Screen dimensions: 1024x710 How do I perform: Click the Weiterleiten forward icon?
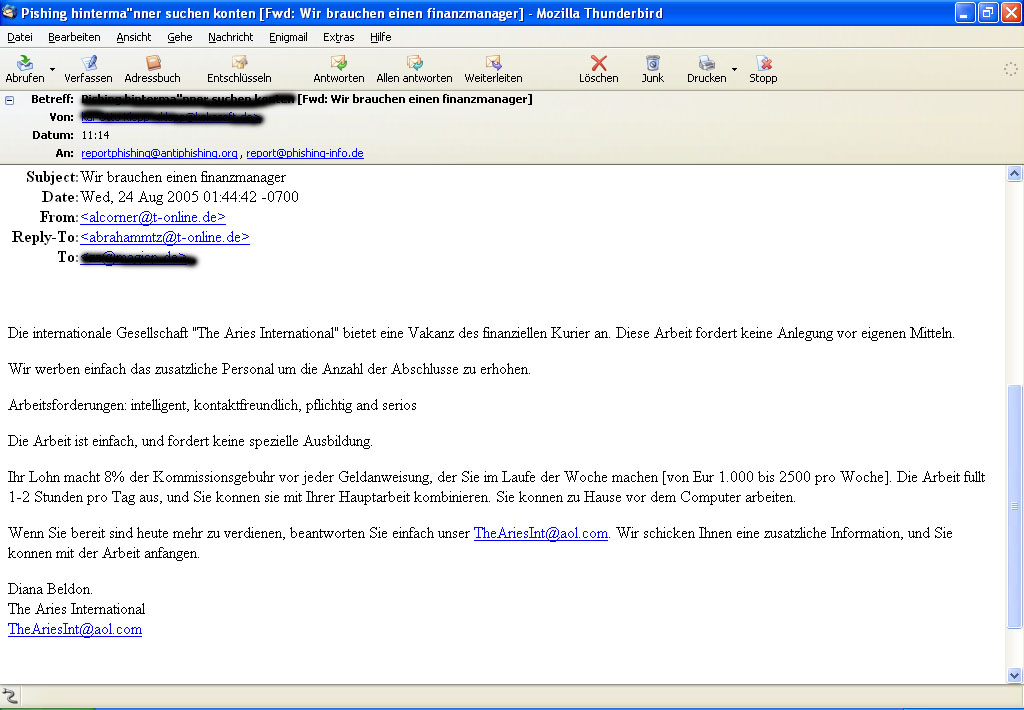pos(494,63)
